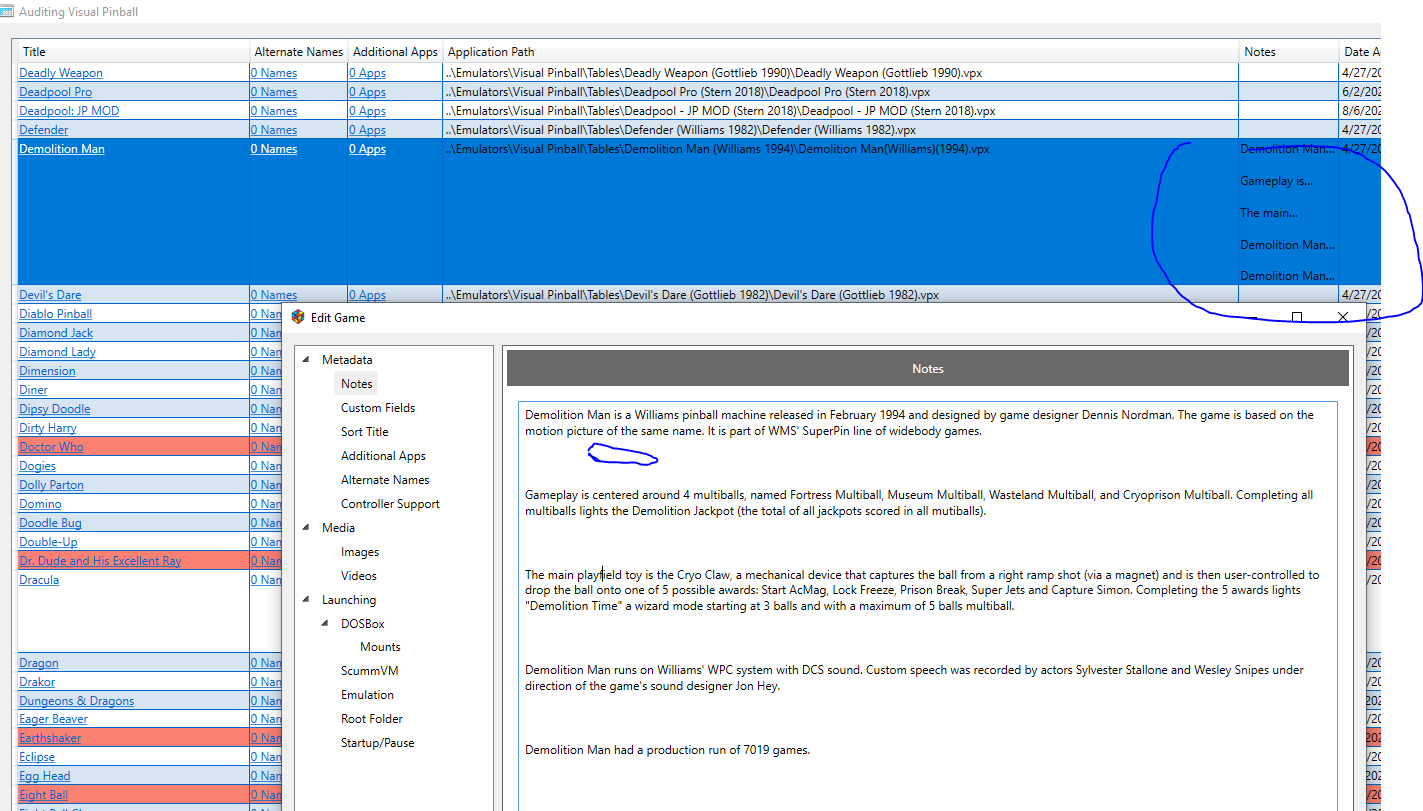Open the Deadpool: JP MOD title link
Image resolution: width=1423 pixels, height=811 pixels.
click(69, 111)
